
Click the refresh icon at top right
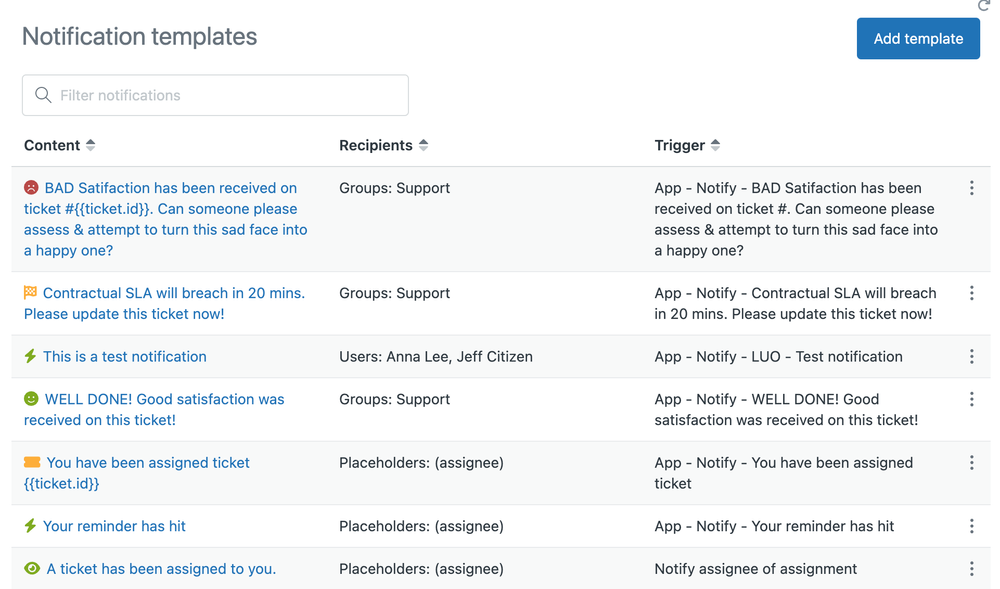tap(983, 6)
